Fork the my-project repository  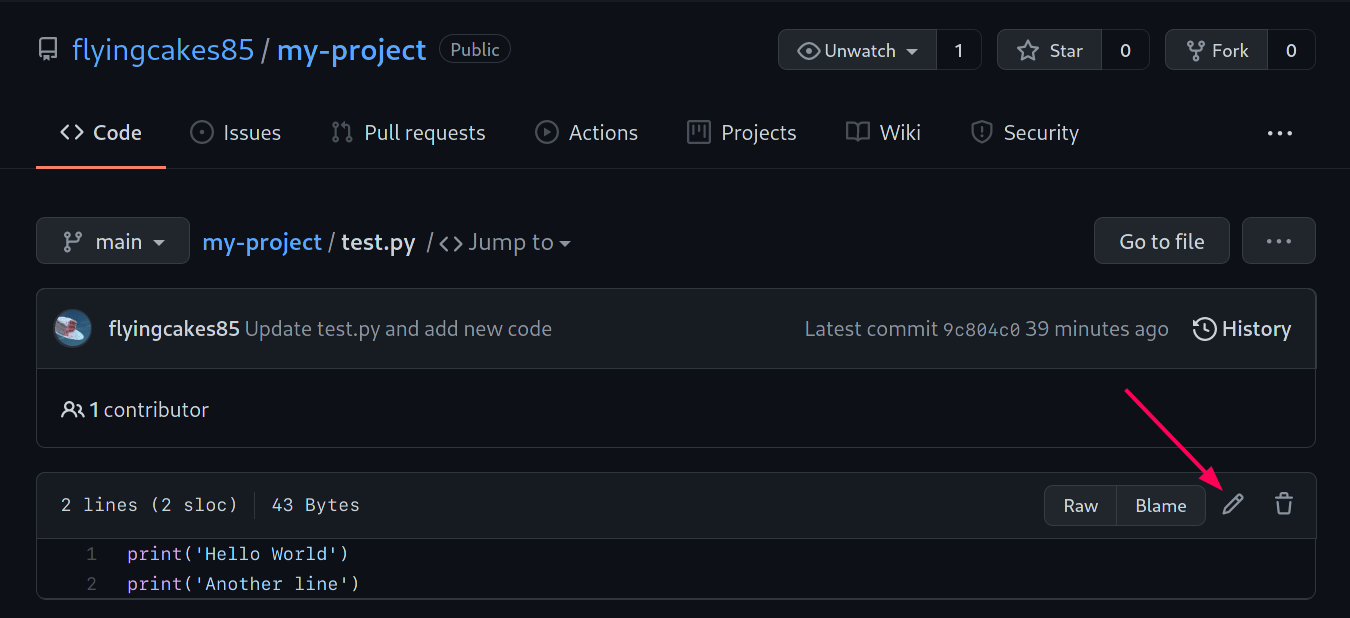coord(1217,50)
